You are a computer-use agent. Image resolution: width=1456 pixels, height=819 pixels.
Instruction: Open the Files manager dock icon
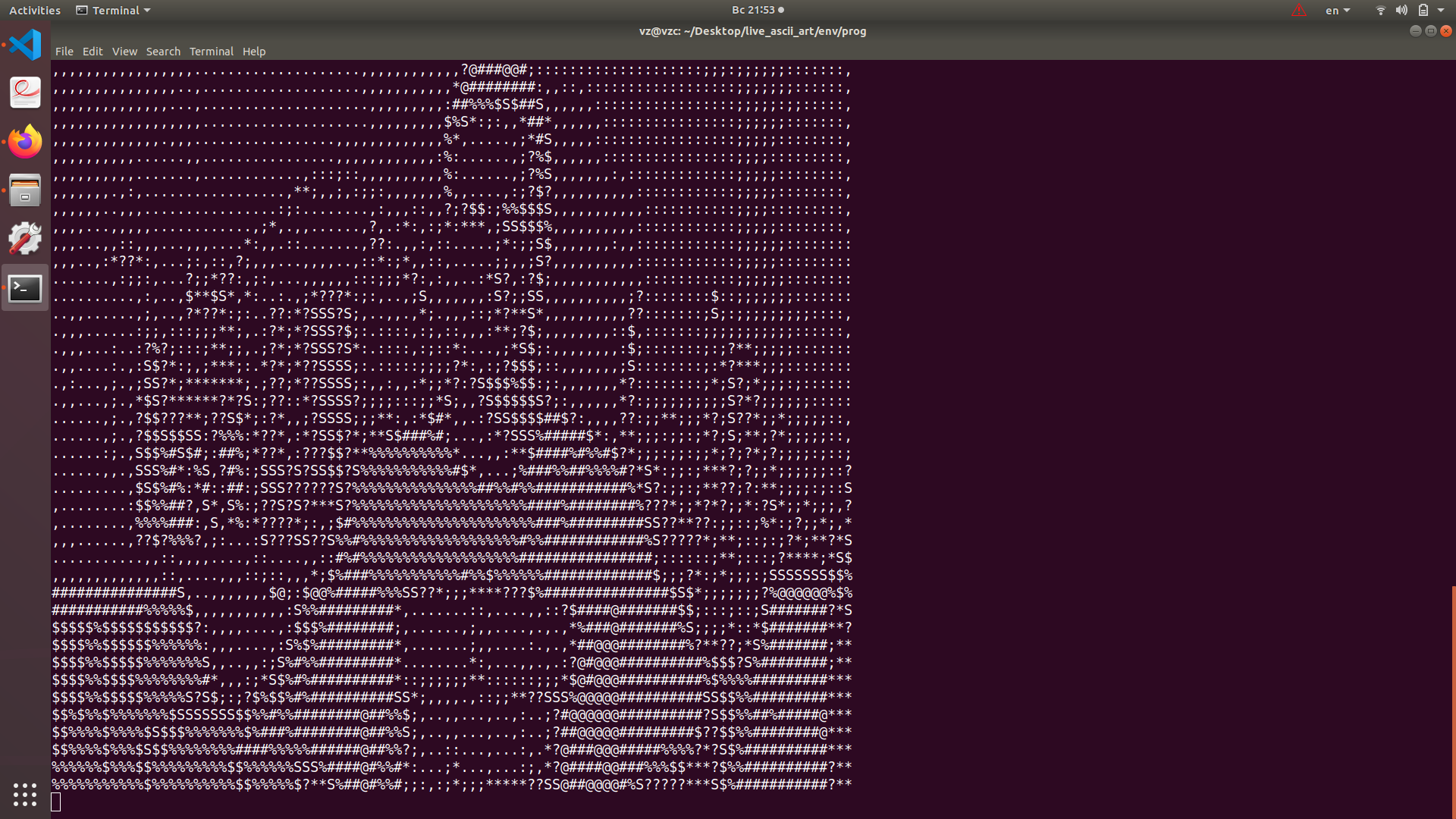pos(25,190)
